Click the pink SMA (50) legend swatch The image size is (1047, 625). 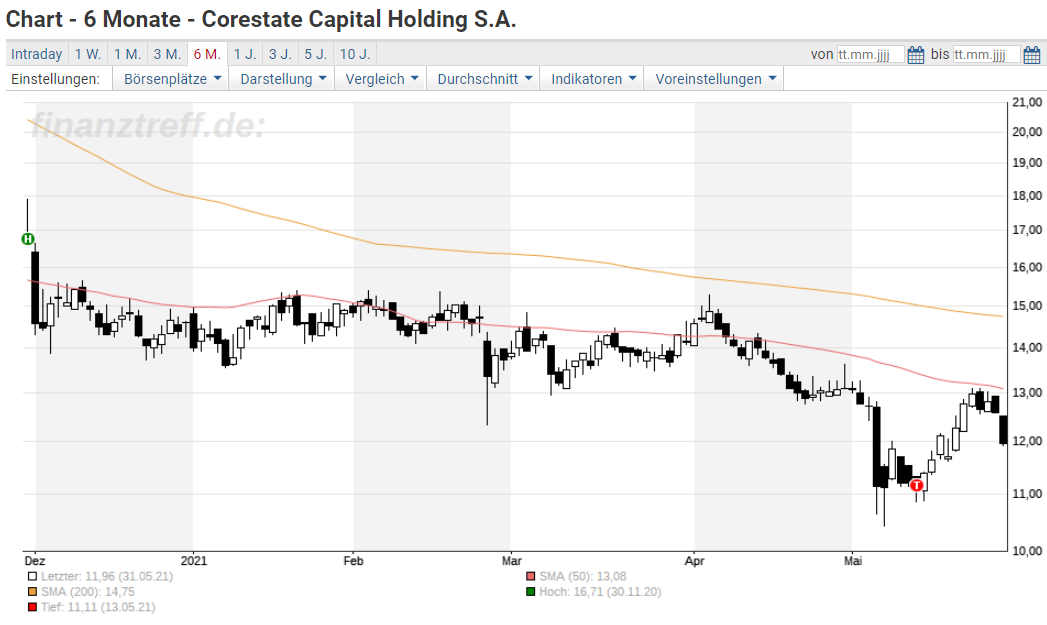[x=531, y=576]
